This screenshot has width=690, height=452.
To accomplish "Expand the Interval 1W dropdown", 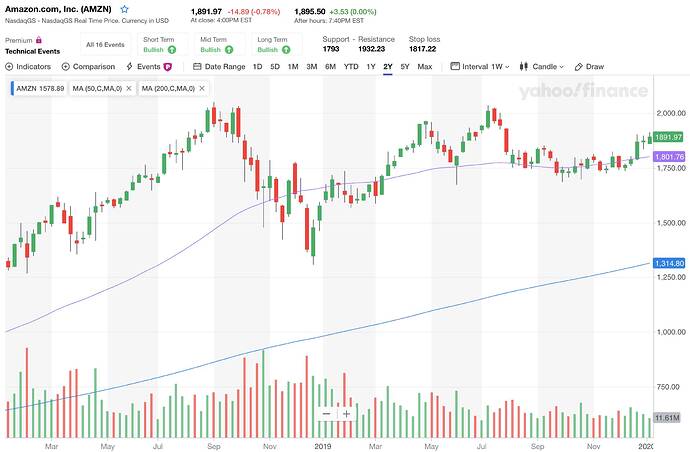I will 482,67.
